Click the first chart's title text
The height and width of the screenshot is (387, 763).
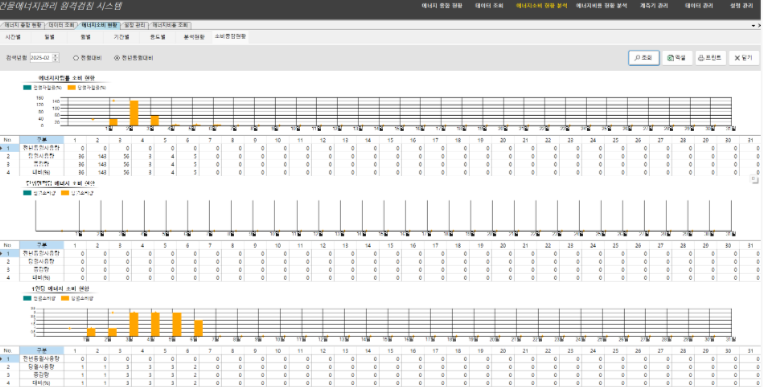(66, 78)
